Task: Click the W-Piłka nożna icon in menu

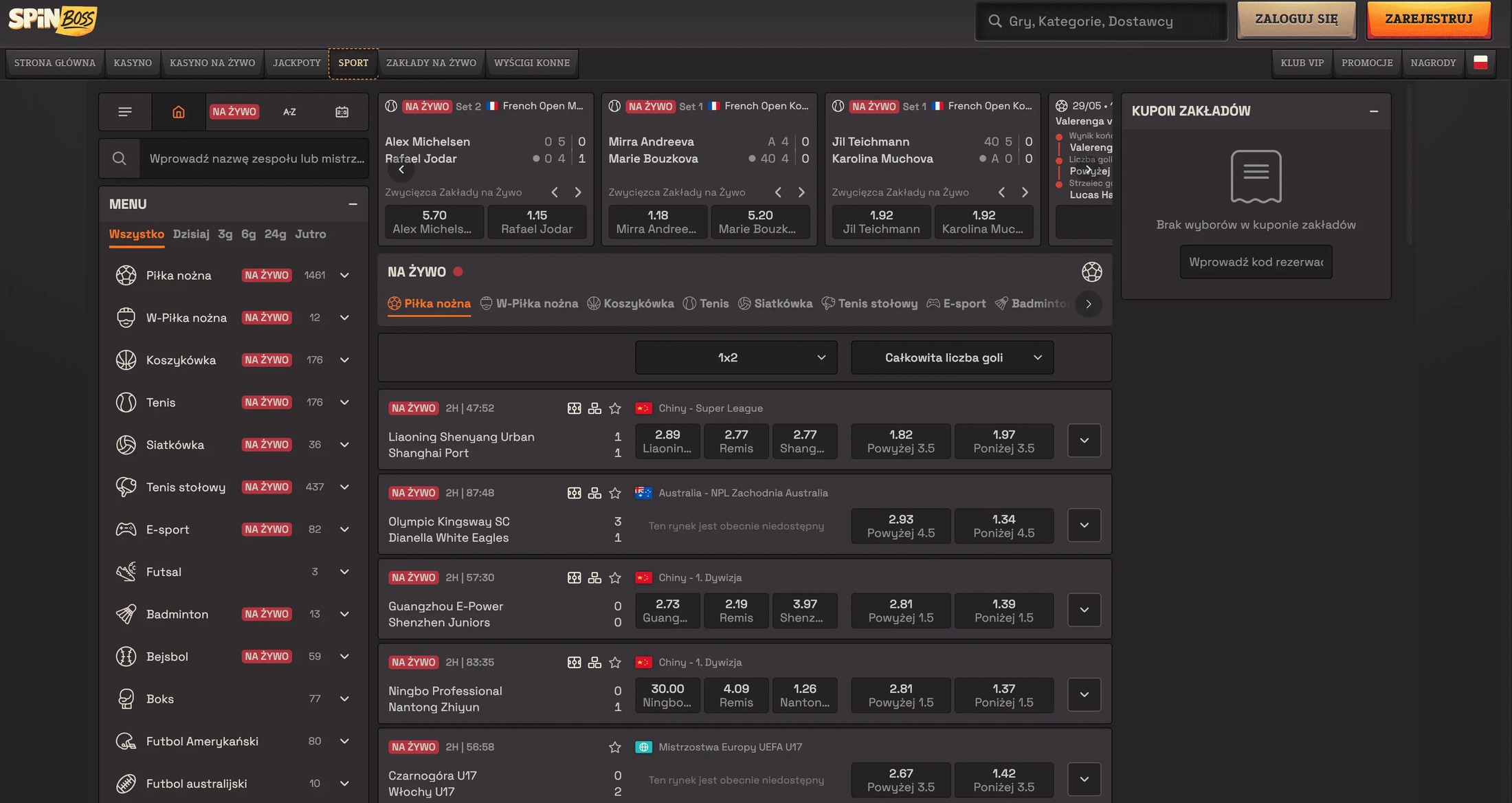Action: [126, 318]
